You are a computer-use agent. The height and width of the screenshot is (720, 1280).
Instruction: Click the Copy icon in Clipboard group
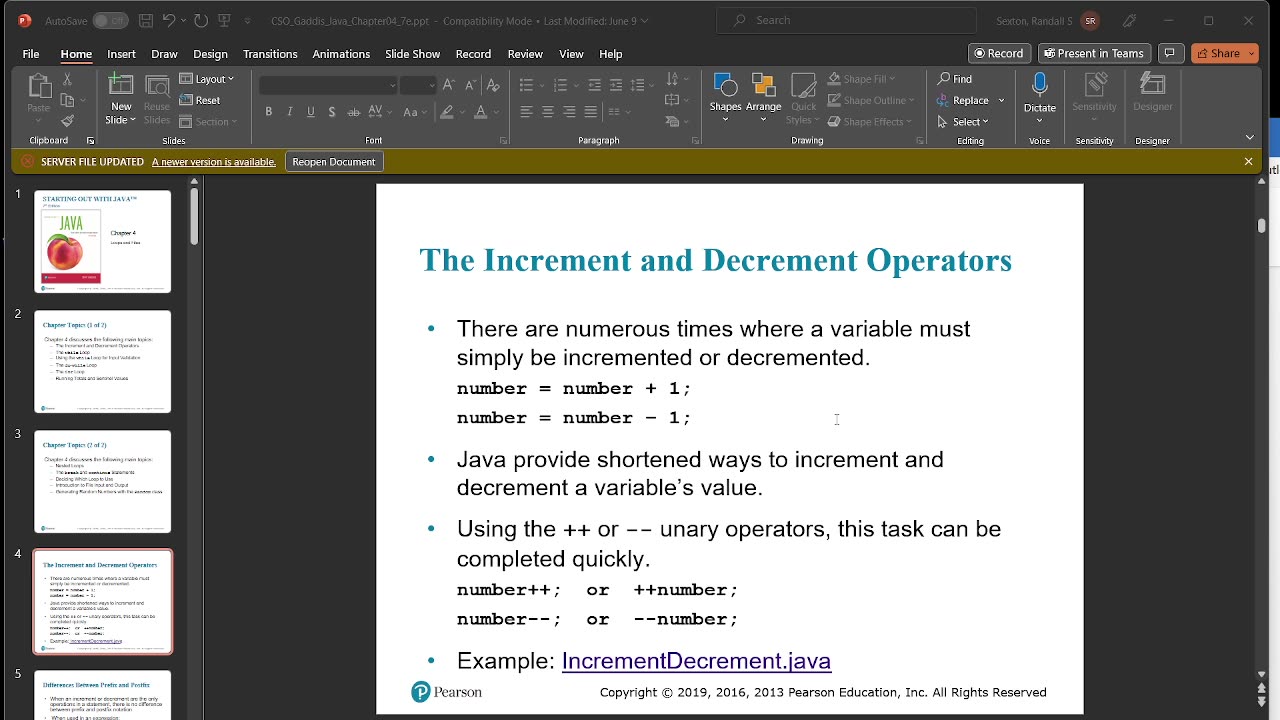click(67, 100)
